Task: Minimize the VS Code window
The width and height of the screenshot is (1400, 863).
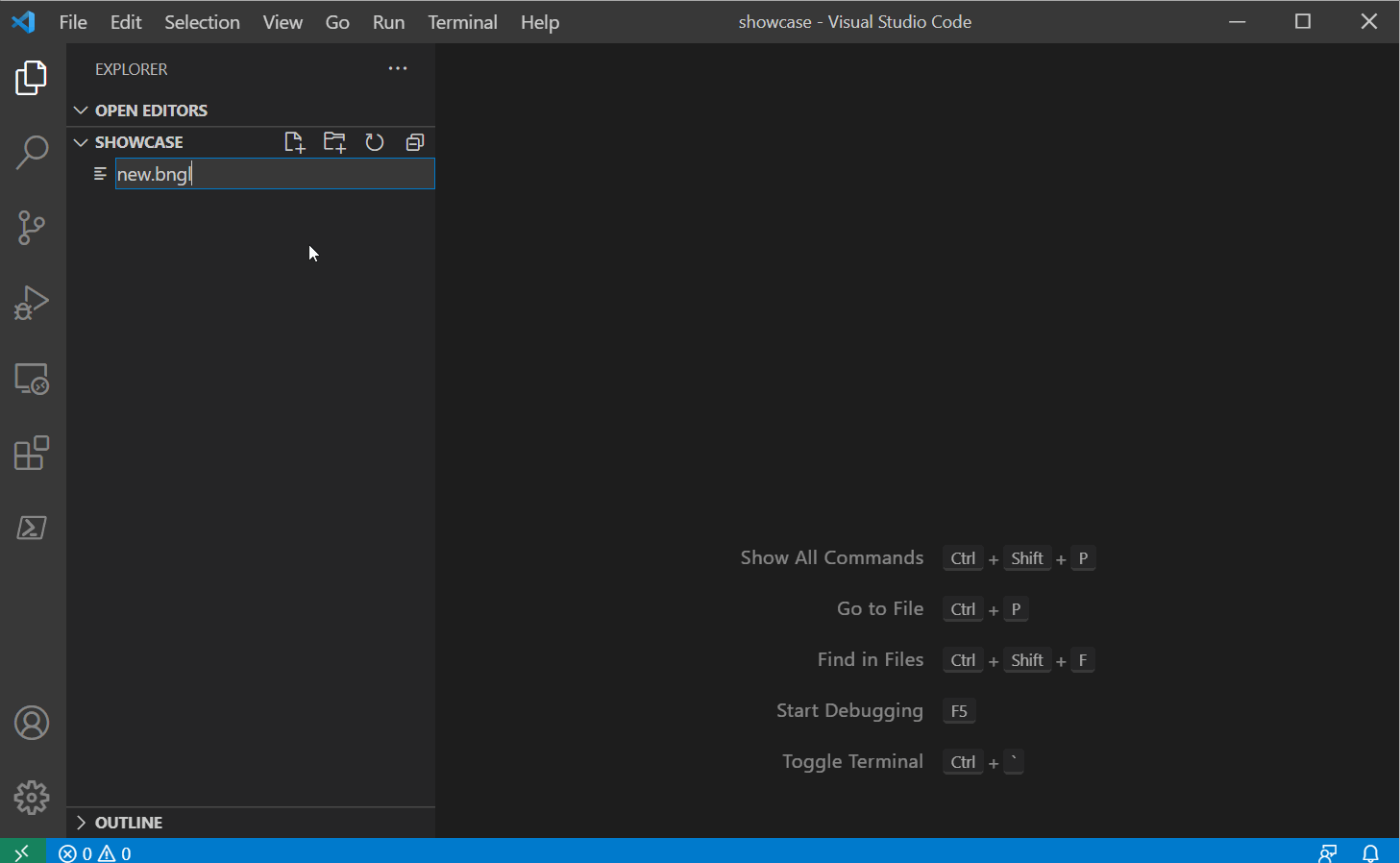Action: point(1238,21)
